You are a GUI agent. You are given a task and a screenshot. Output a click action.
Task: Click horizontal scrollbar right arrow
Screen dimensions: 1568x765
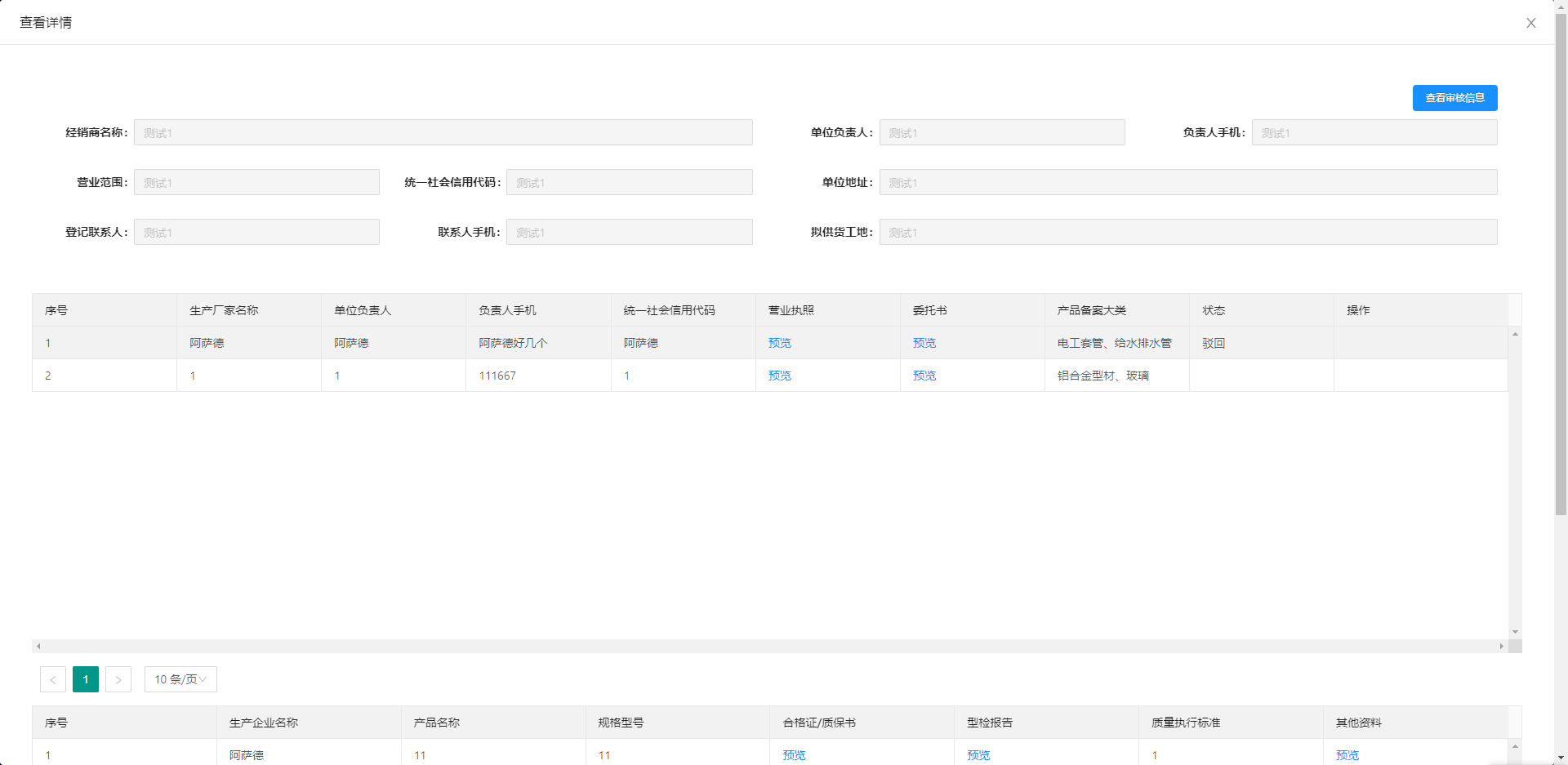pos(1501,646)
